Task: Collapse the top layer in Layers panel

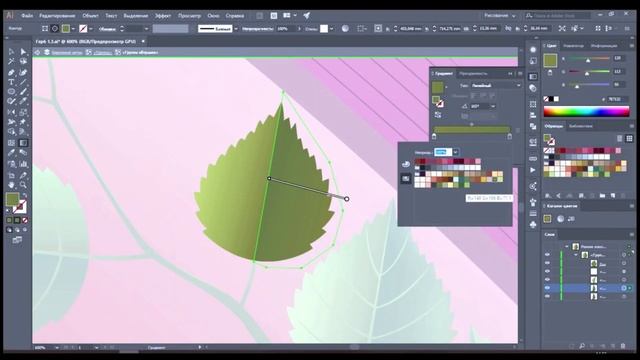Action: pos(567,247)
